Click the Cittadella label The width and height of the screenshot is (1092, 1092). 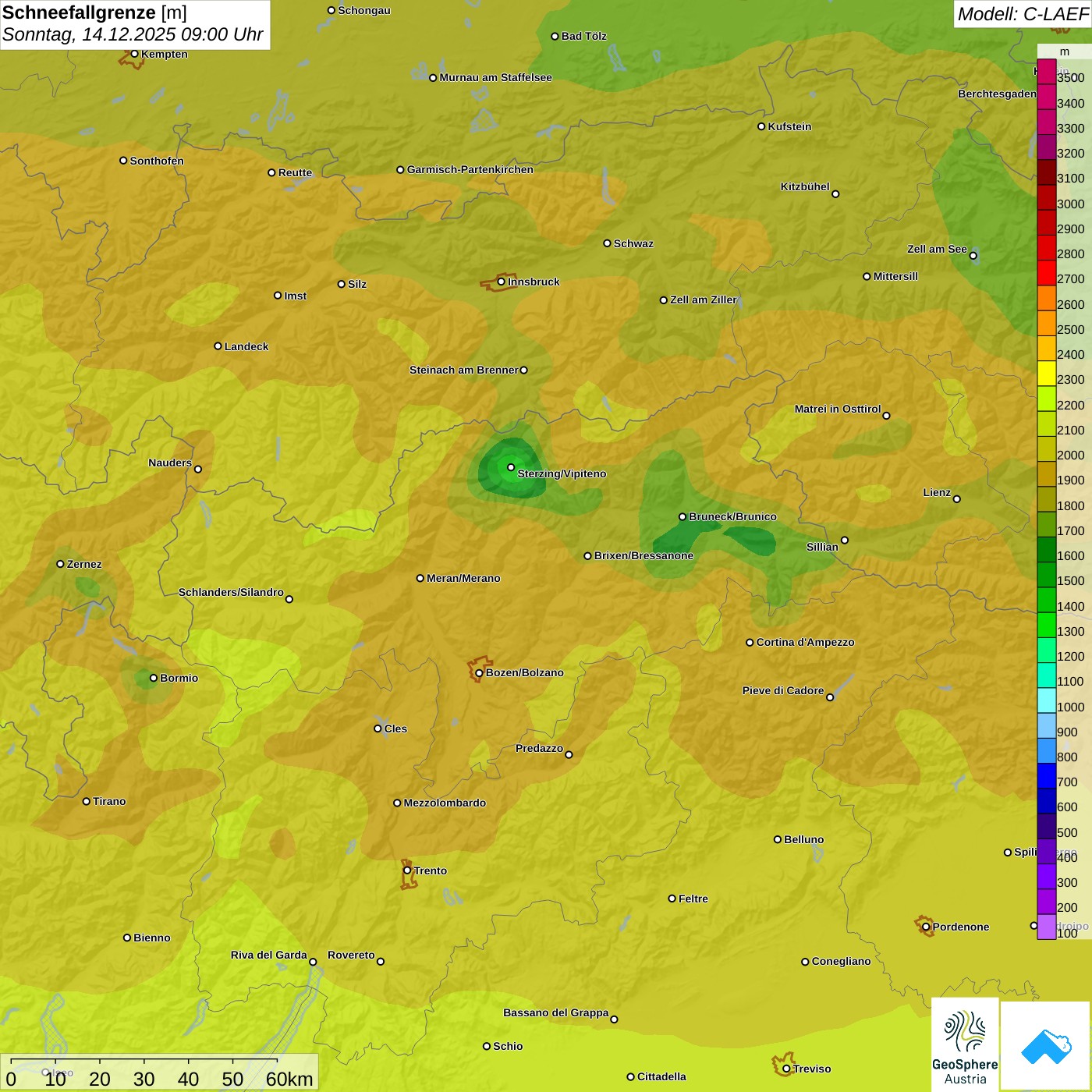(661, 1076)
